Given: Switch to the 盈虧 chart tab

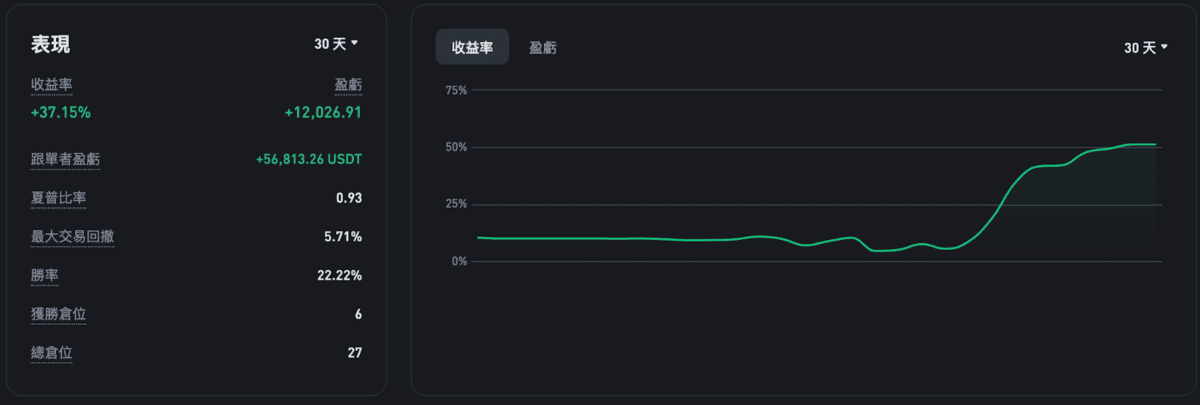Looking at the screenshot, I should 543,47.
